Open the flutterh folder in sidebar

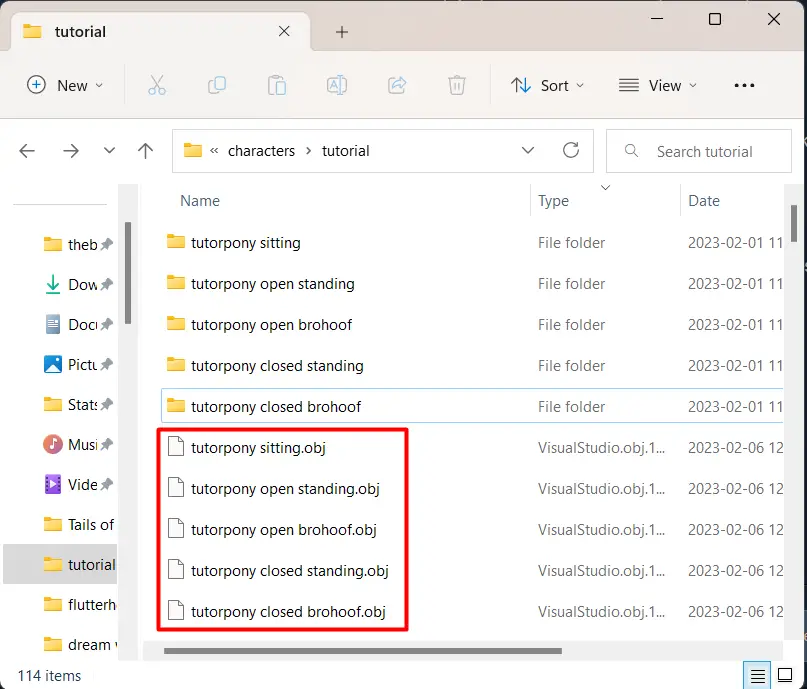[78, 605]
